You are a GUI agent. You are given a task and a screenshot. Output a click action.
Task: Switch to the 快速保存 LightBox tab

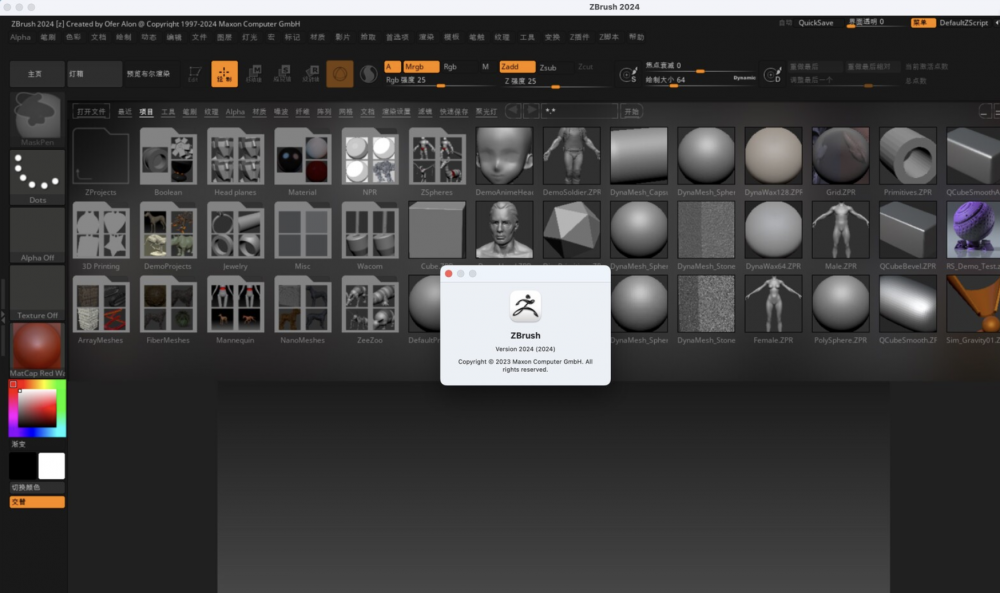453,112
